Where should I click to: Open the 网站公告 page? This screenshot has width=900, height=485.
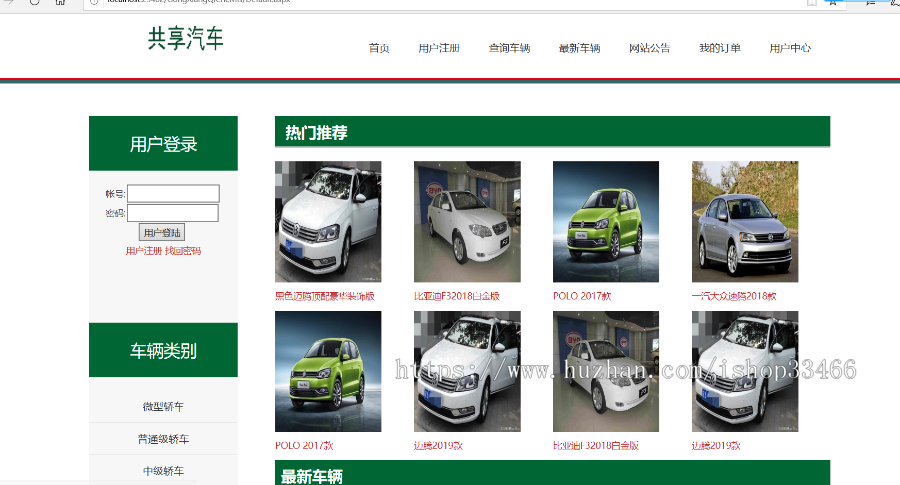coord(649,48)
